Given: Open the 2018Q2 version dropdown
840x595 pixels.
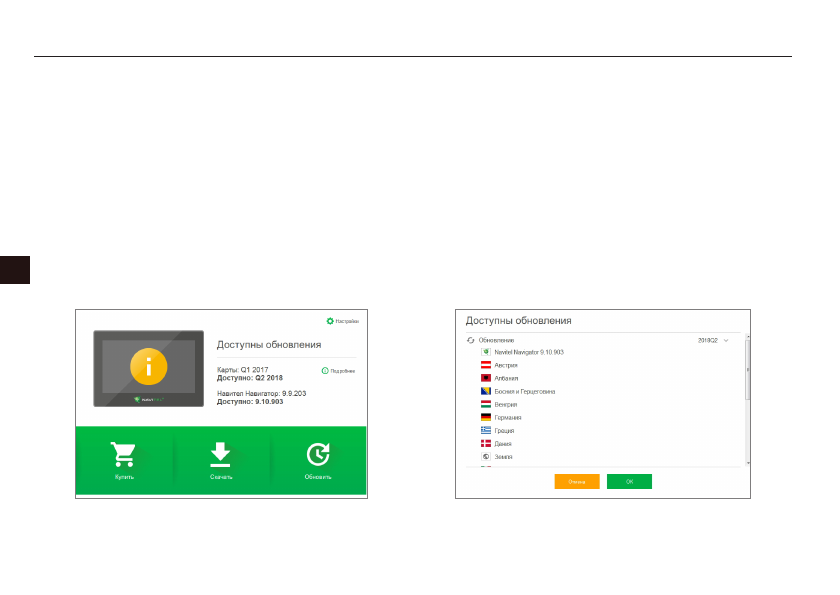Looking at the screenshot, I should [x=713, y=340].
